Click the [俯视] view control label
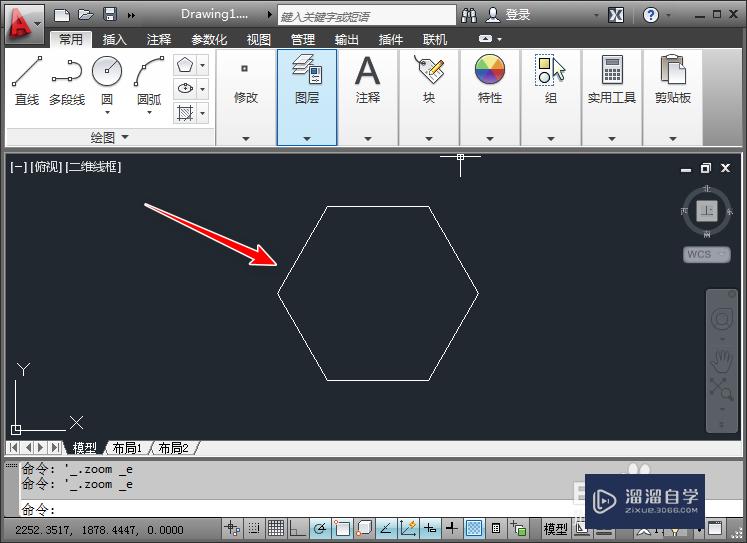Image resolution: width=747 pixels, height=543 pixels. pyautogui.click(x=46, y=167)
